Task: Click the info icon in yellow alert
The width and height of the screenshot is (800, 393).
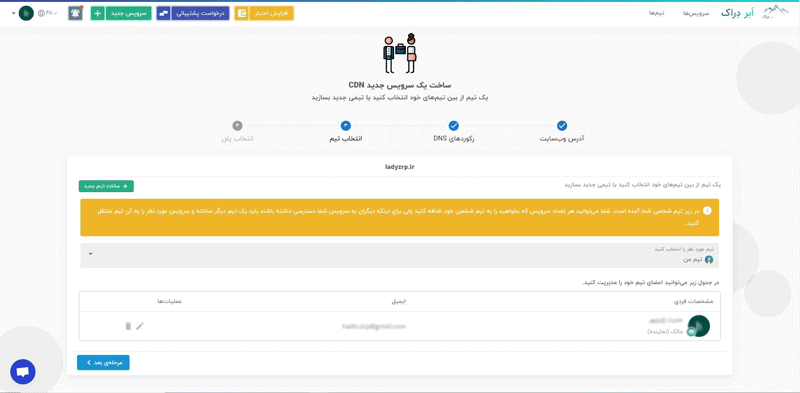Action: 707,211
